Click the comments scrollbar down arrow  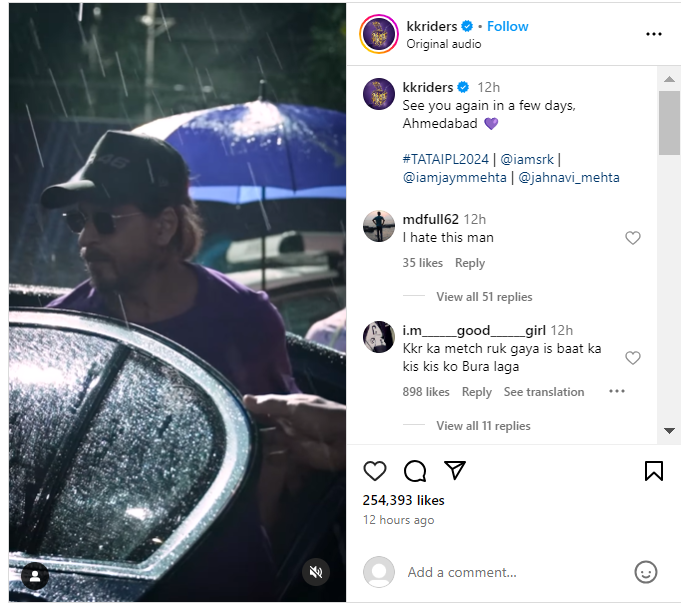(x=669, y=431)
